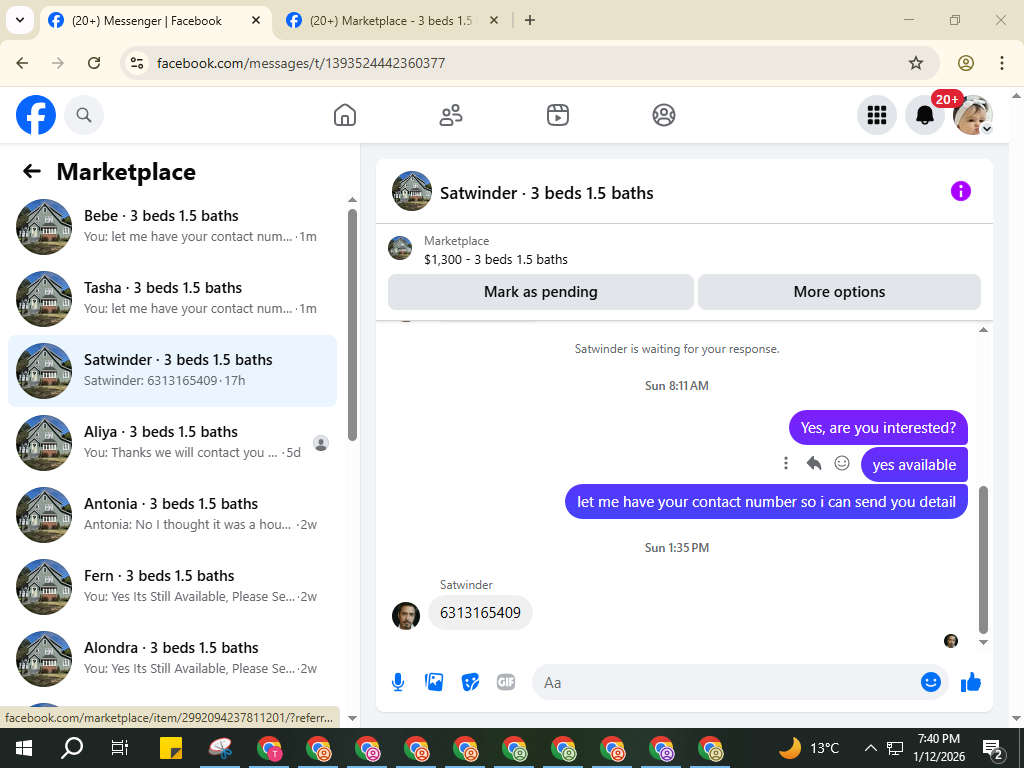
Task: Open a new browser tab
Action: (x=530, y=20)
